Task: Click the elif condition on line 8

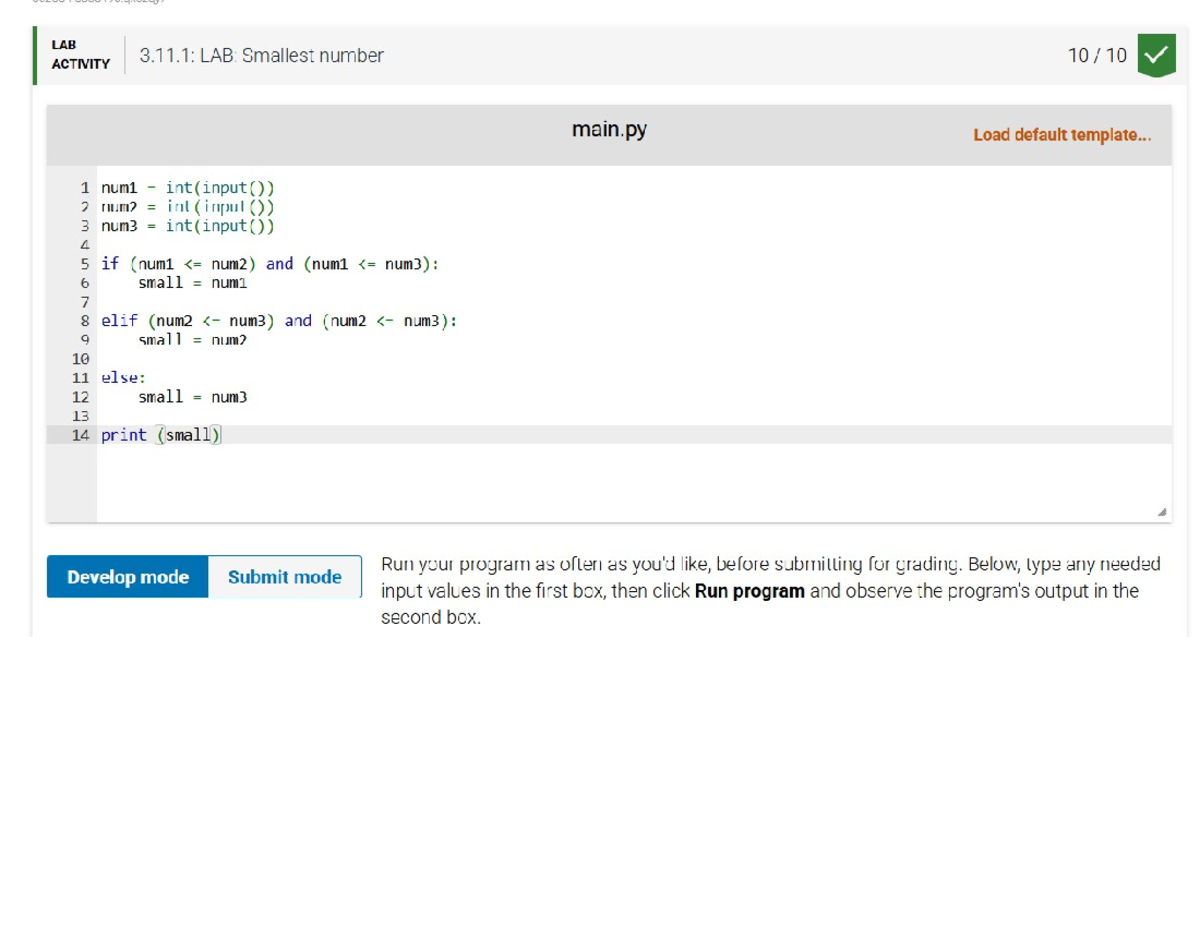Action: tap(280, 321)
